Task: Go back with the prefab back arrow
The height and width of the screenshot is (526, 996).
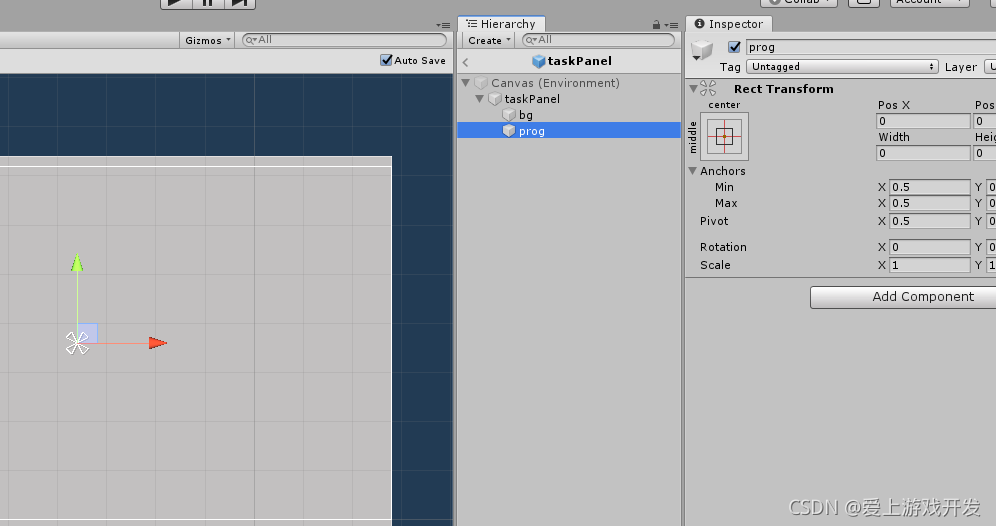Action: pyautogui.click(x=466, y=62)
